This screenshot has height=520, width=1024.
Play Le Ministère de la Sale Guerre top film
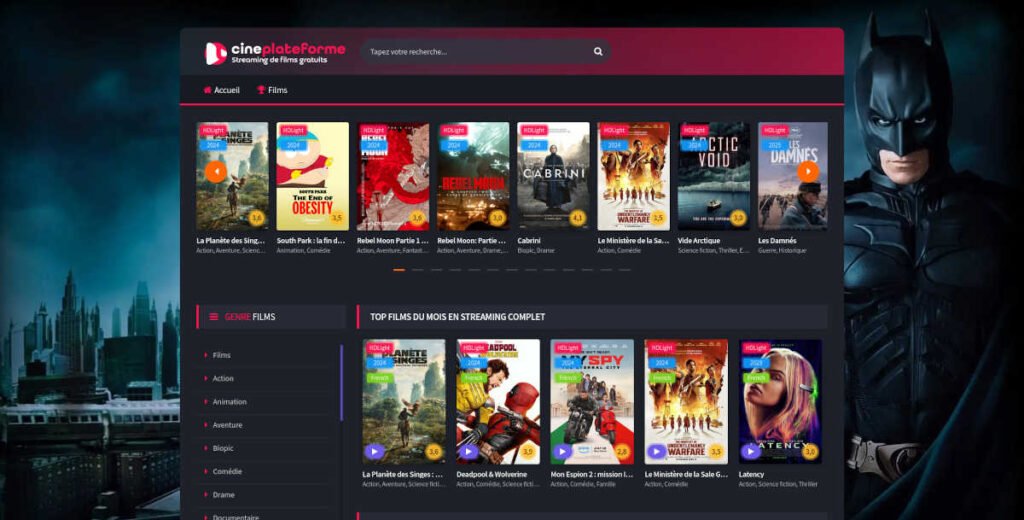point(656,451)
